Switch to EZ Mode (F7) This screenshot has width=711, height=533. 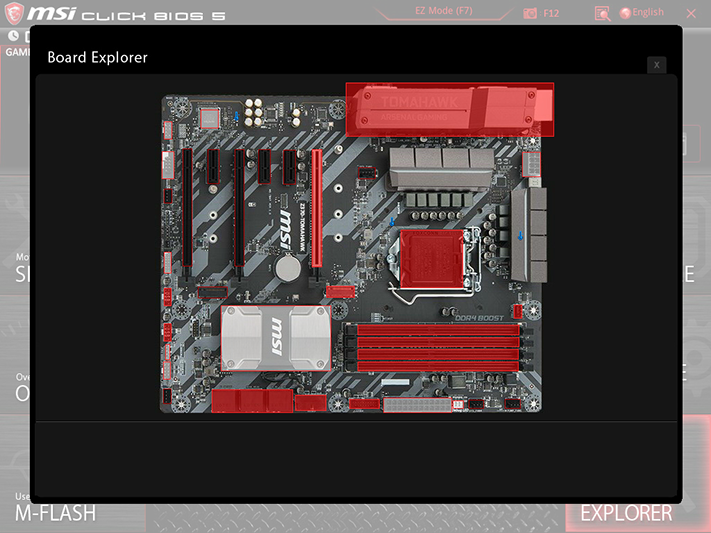coord(444,11)
